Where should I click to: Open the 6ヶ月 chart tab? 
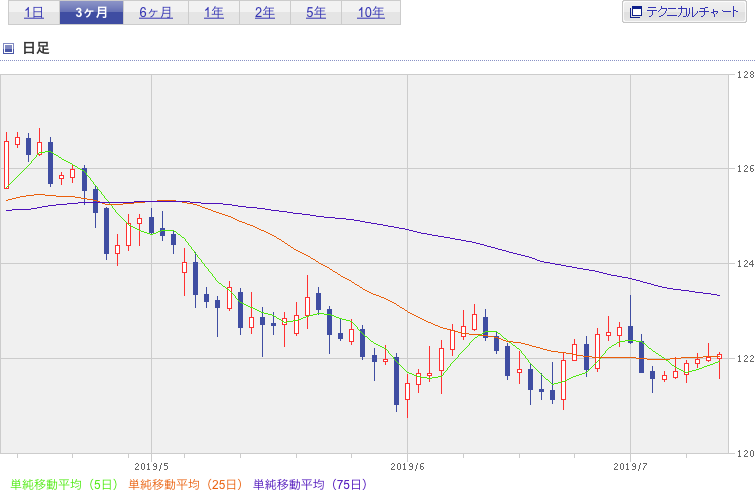click(156, 13)
